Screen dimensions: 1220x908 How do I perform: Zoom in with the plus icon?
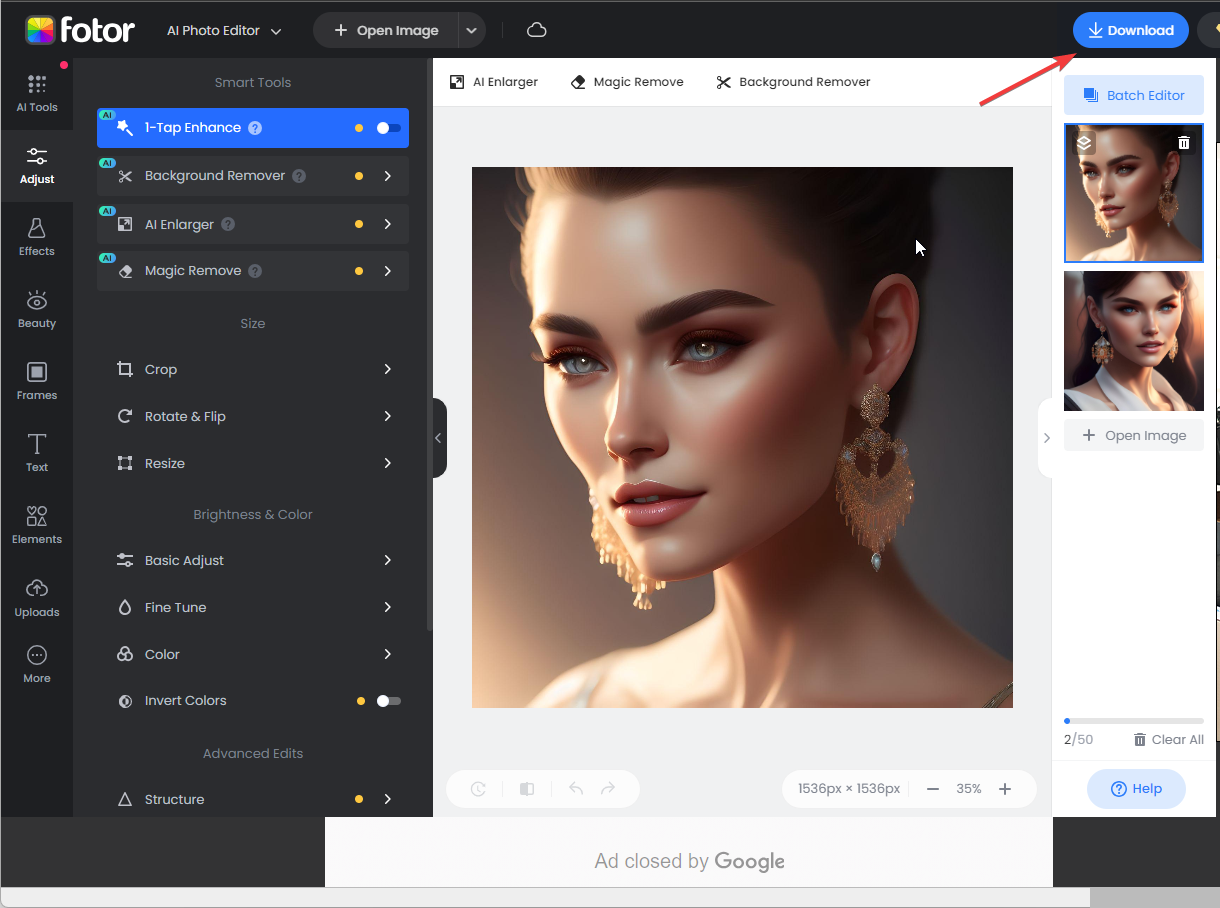coord(1005,789)
